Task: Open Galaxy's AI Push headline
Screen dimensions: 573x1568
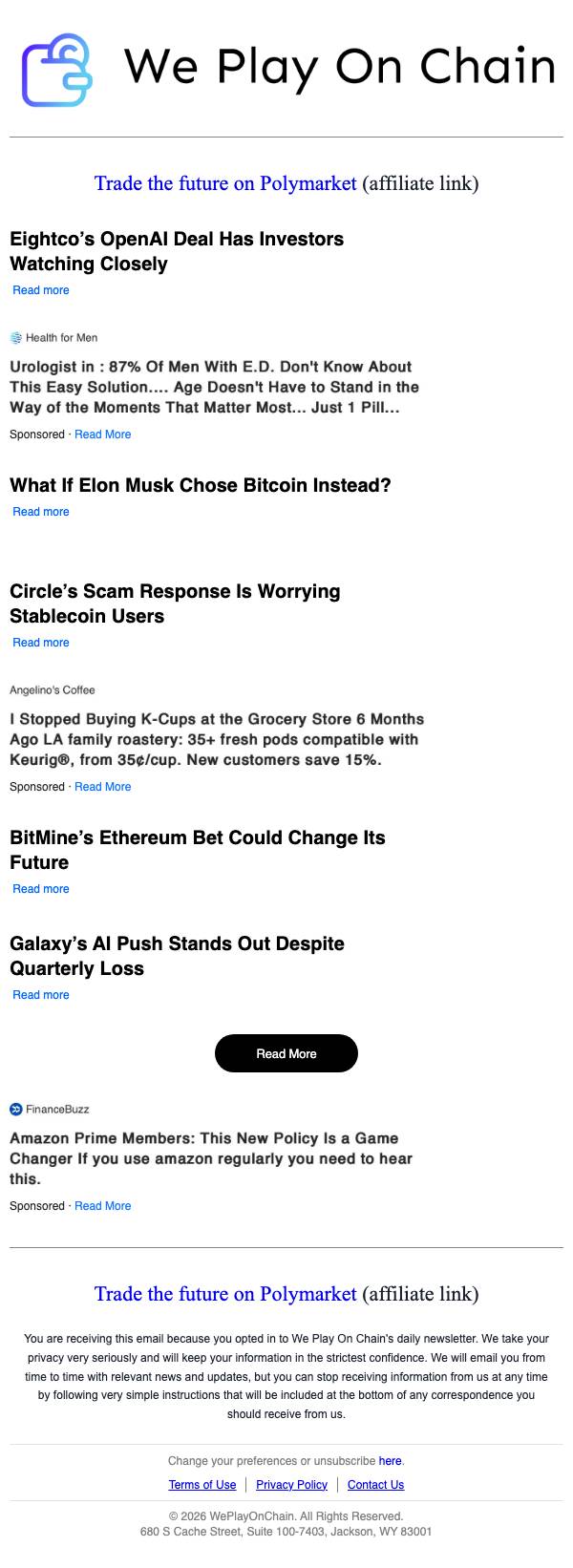Action: click(177, 956)
